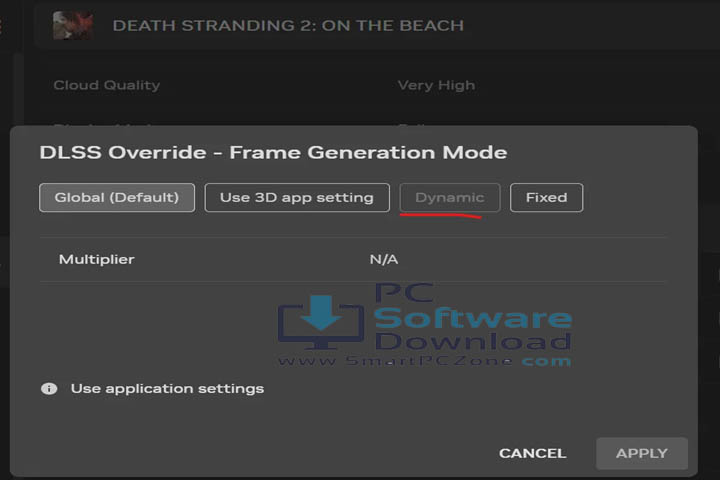Click the Cloud Quality setting label
This screenshot has width=720, height=480.
107,85
